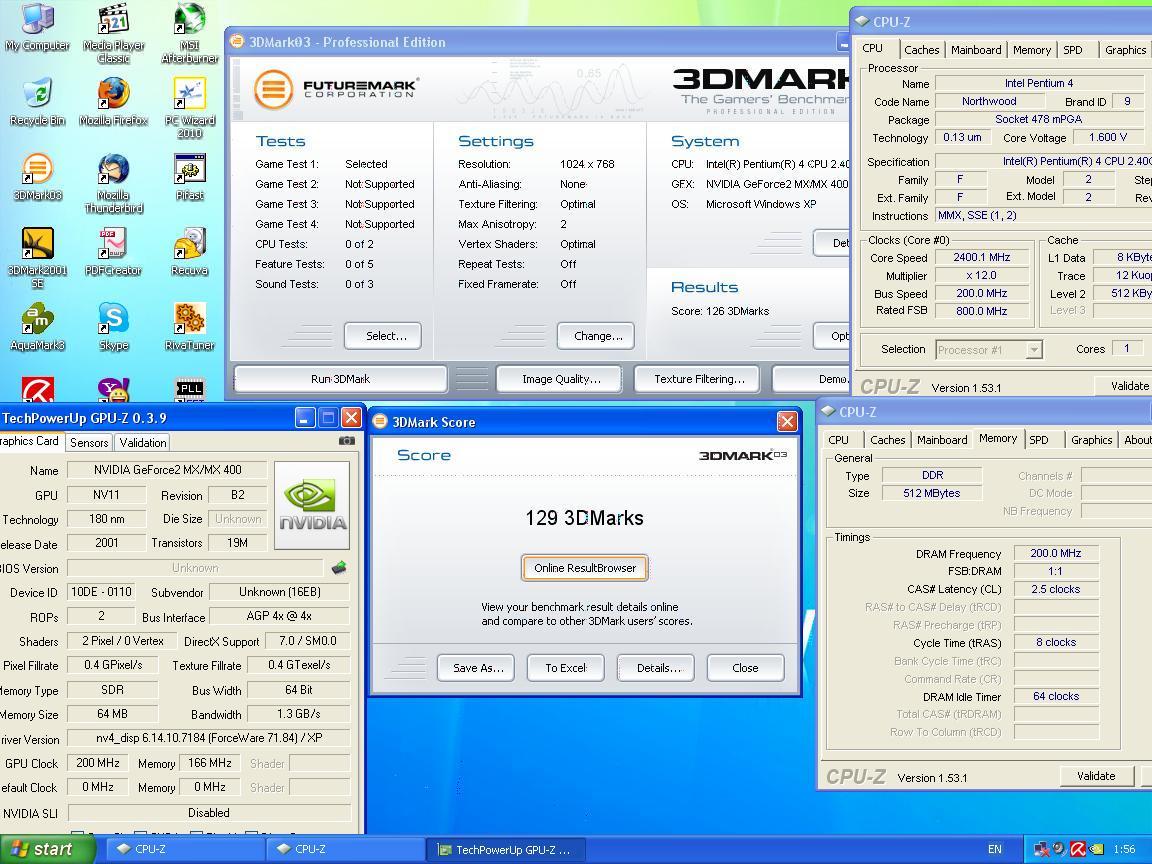This screenshot has height=864, width=1152.
Task: Launch RivaTuner desktop shortcut
Action: pos(190,327)
